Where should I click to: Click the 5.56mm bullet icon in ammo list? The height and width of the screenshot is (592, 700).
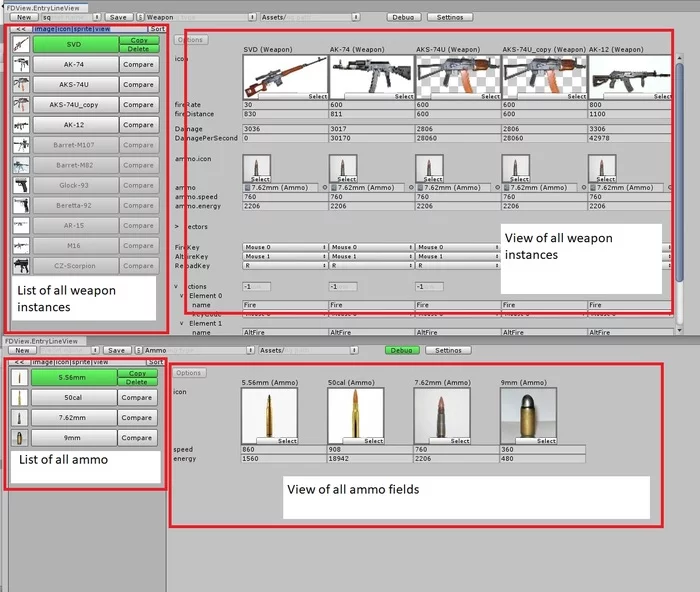(19, 377)
